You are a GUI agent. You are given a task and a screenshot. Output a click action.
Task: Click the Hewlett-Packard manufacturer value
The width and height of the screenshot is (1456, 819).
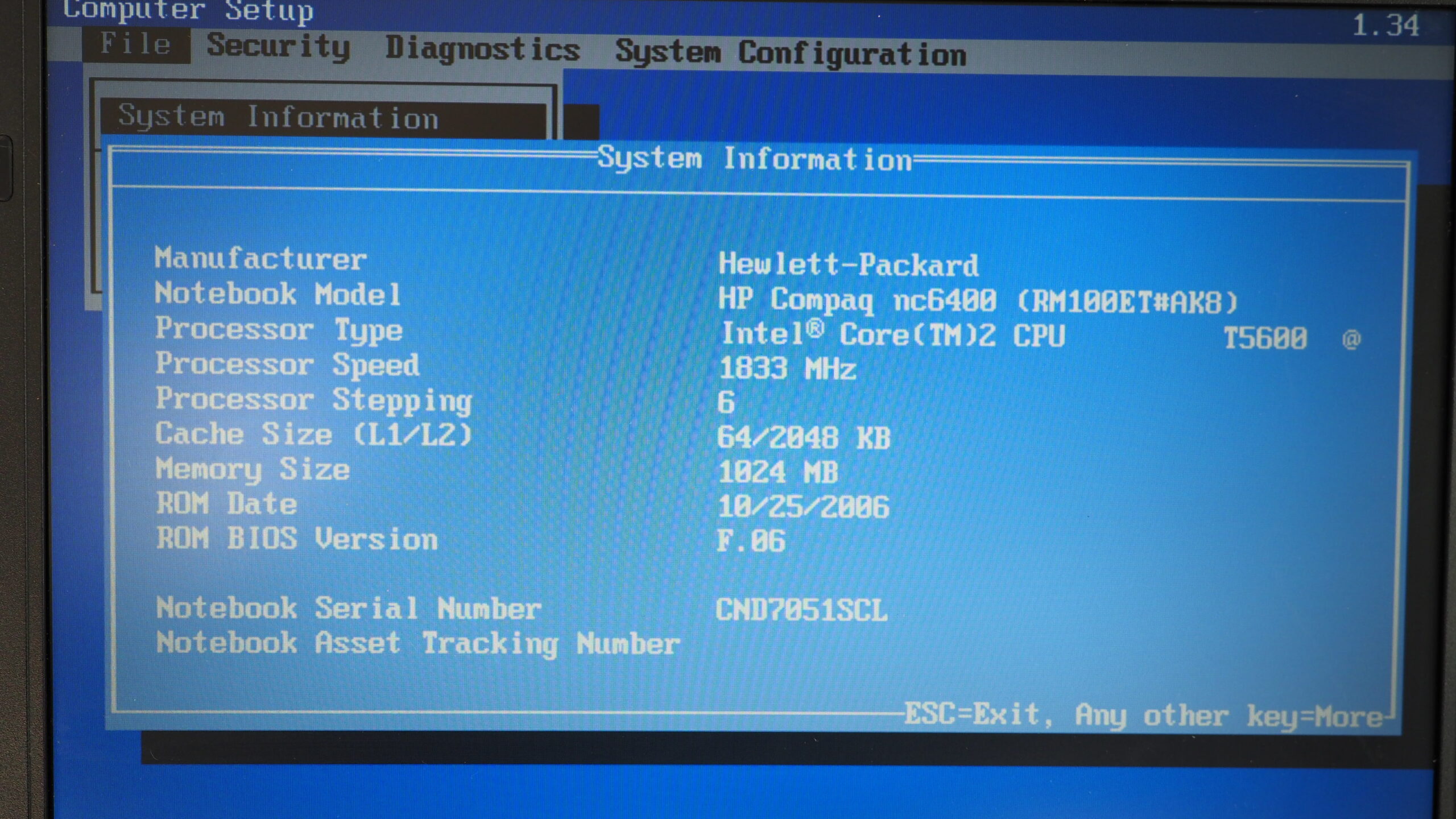point(848,265)
